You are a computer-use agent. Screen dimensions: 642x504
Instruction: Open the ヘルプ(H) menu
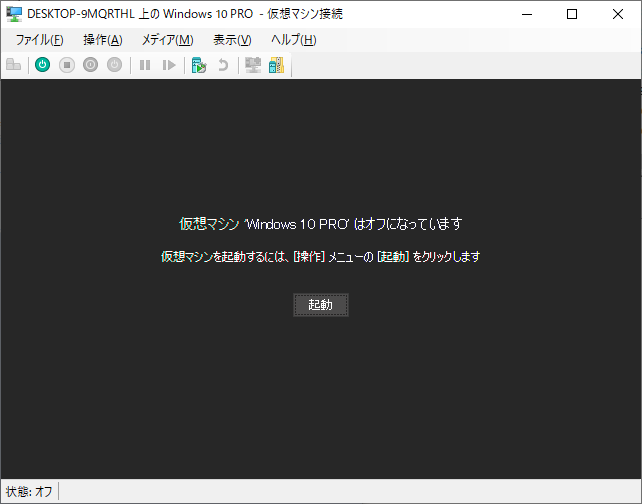(294, 40)
